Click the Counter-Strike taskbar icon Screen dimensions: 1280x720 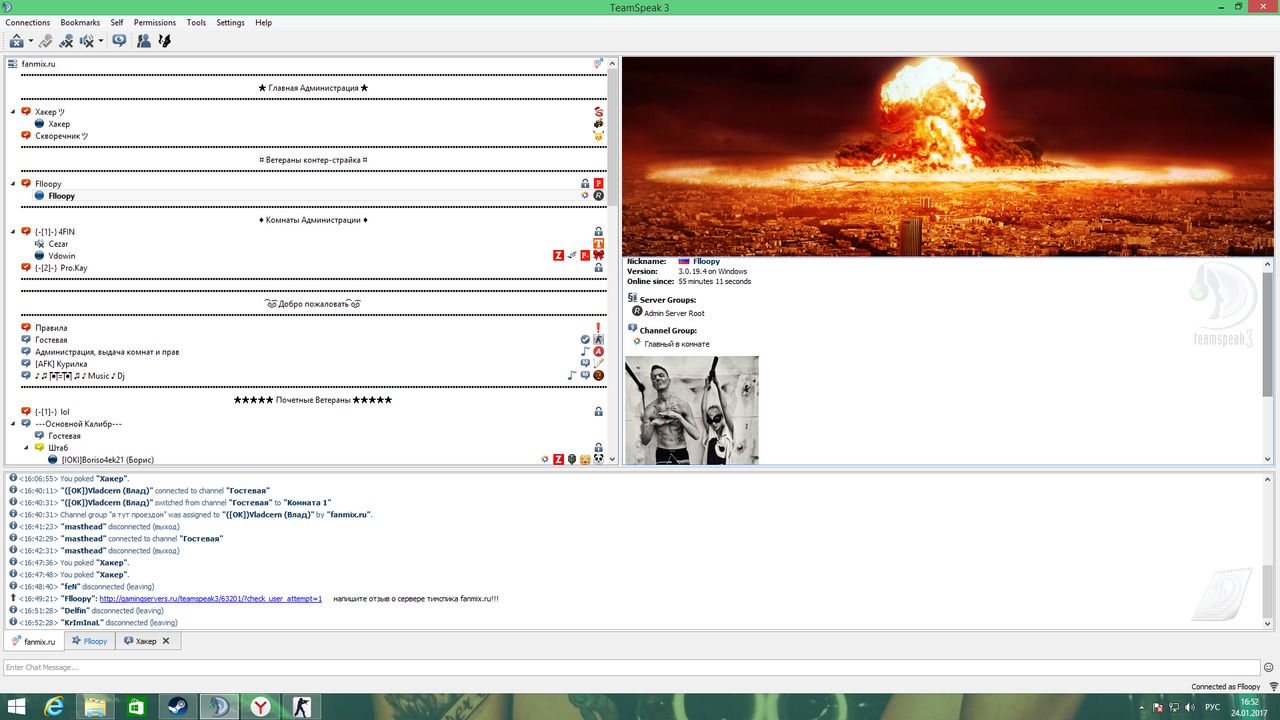[x=301, y=707]
